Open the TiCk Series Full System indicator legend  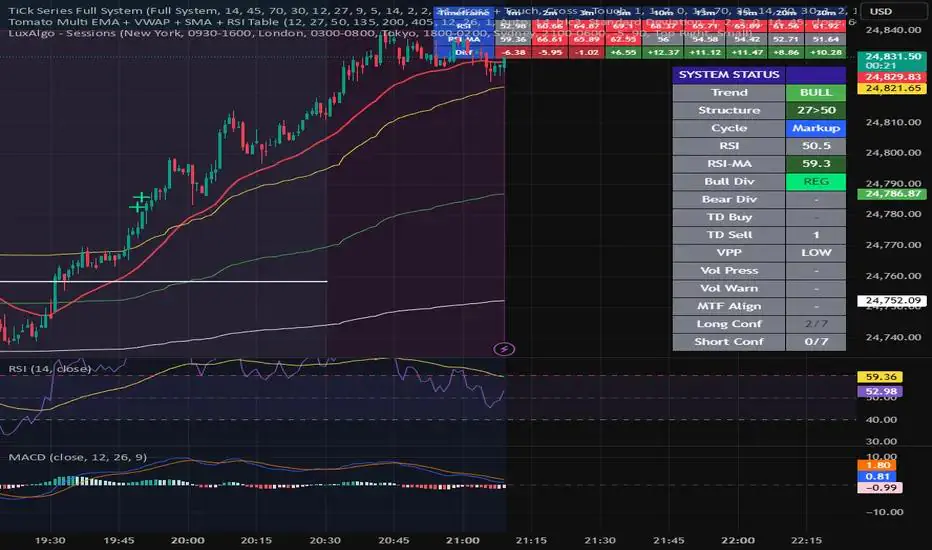pyautogui.click(x=75, y=11)
